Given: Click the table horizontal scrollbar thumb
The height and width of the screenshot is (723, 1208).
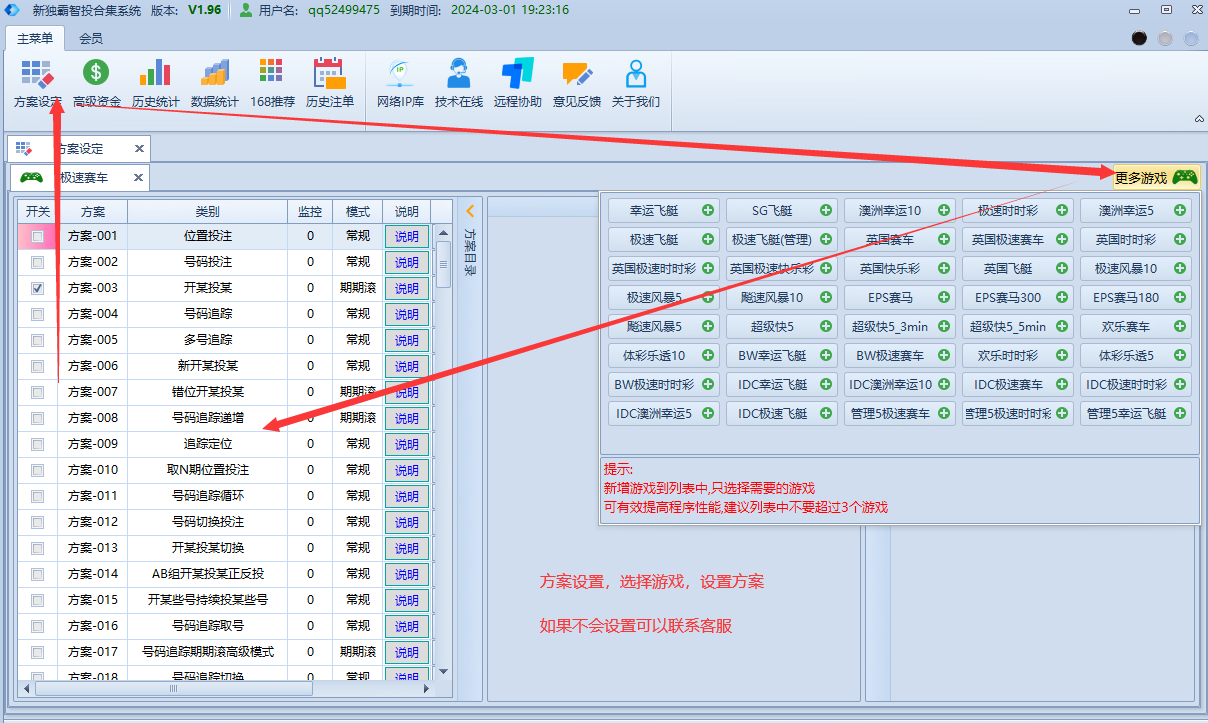Looking at the screenshot, I should (174, 688).
